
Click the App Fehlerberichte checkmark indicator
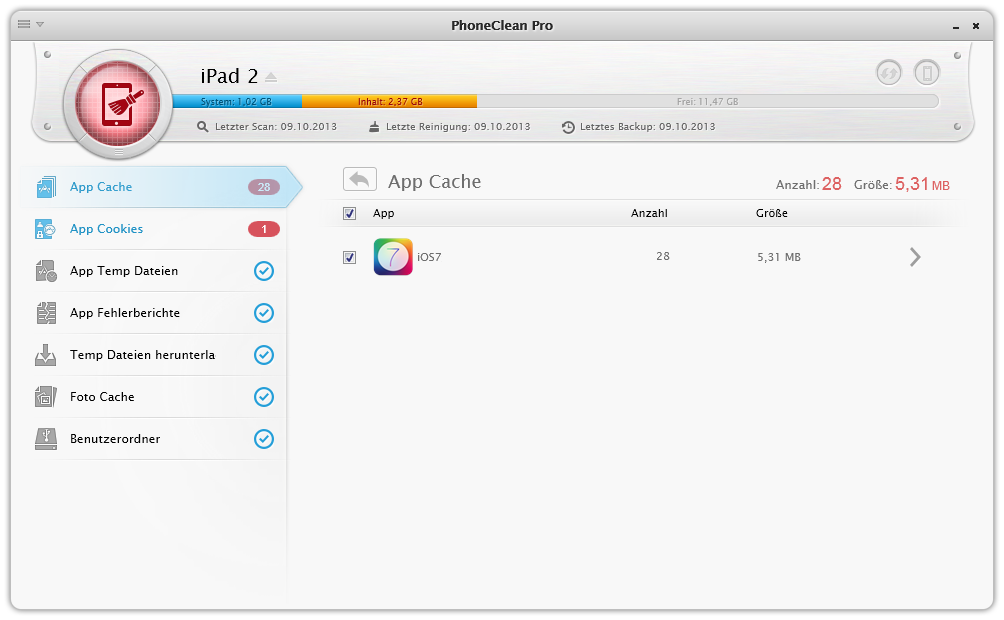coord(264,313)
